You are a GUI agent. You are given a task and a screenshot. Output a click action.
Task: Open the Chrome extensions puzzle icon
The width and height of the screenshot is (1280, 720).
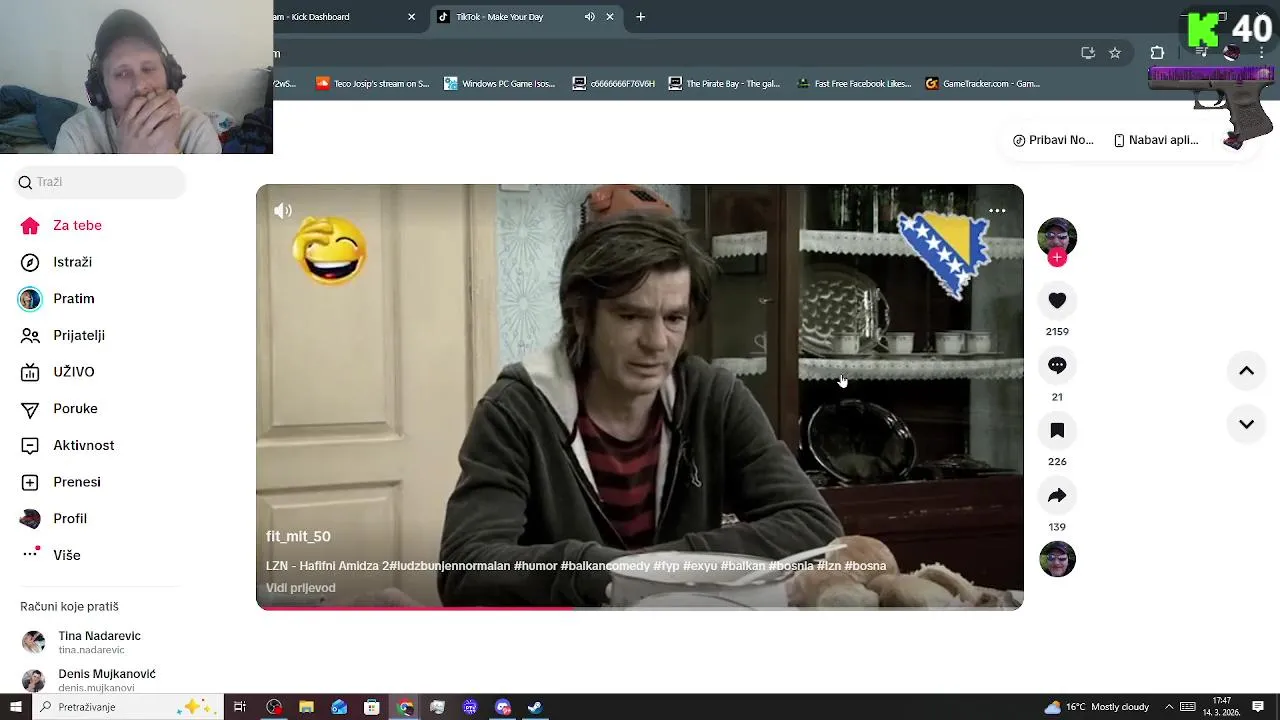[x=1157, y=53]
